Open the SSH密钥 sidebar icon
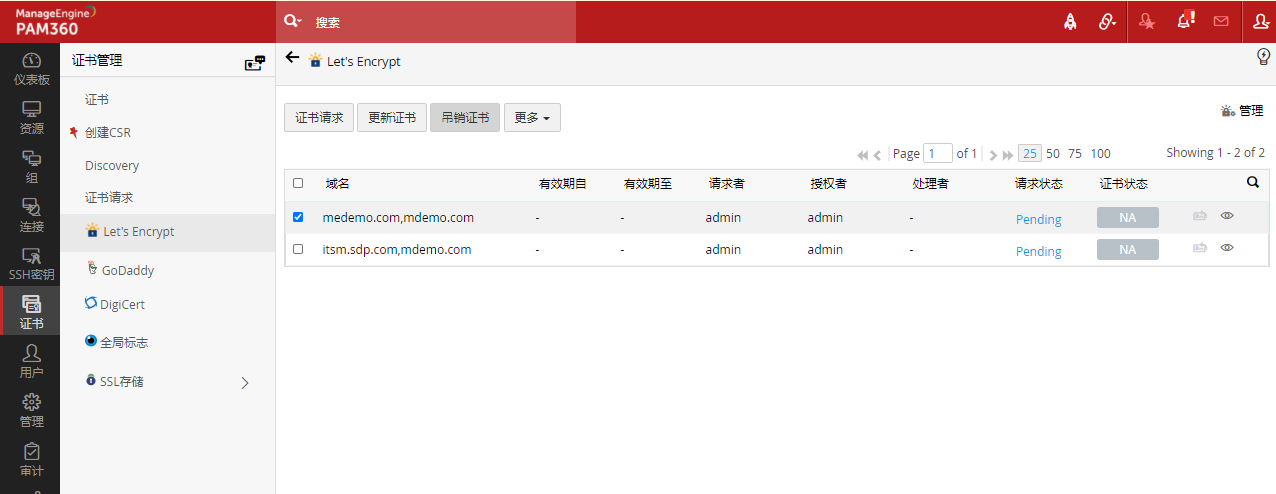1276x494 pixels. [30, 264]
